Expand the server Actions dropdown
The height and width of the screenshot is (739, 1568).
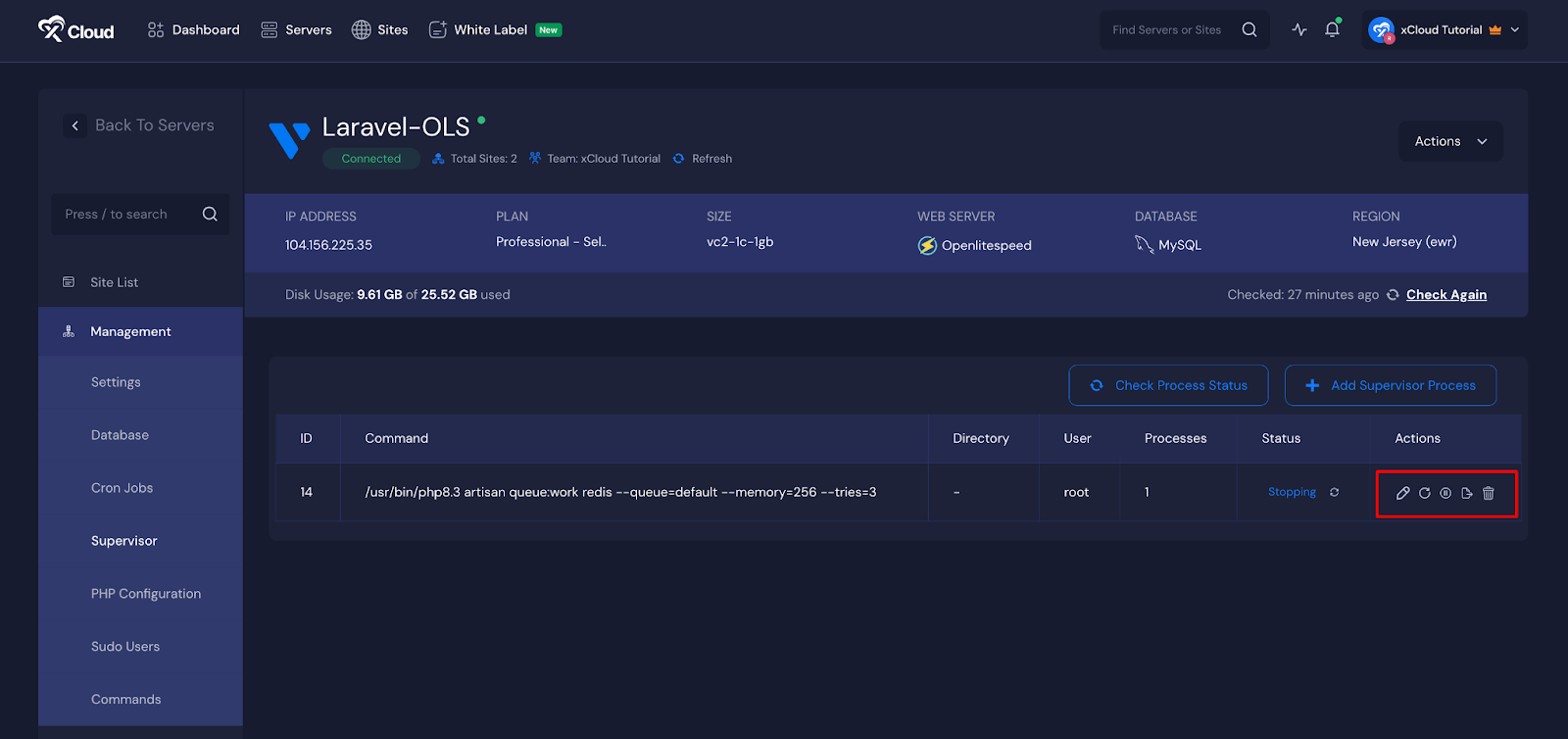coord(1450,141)
